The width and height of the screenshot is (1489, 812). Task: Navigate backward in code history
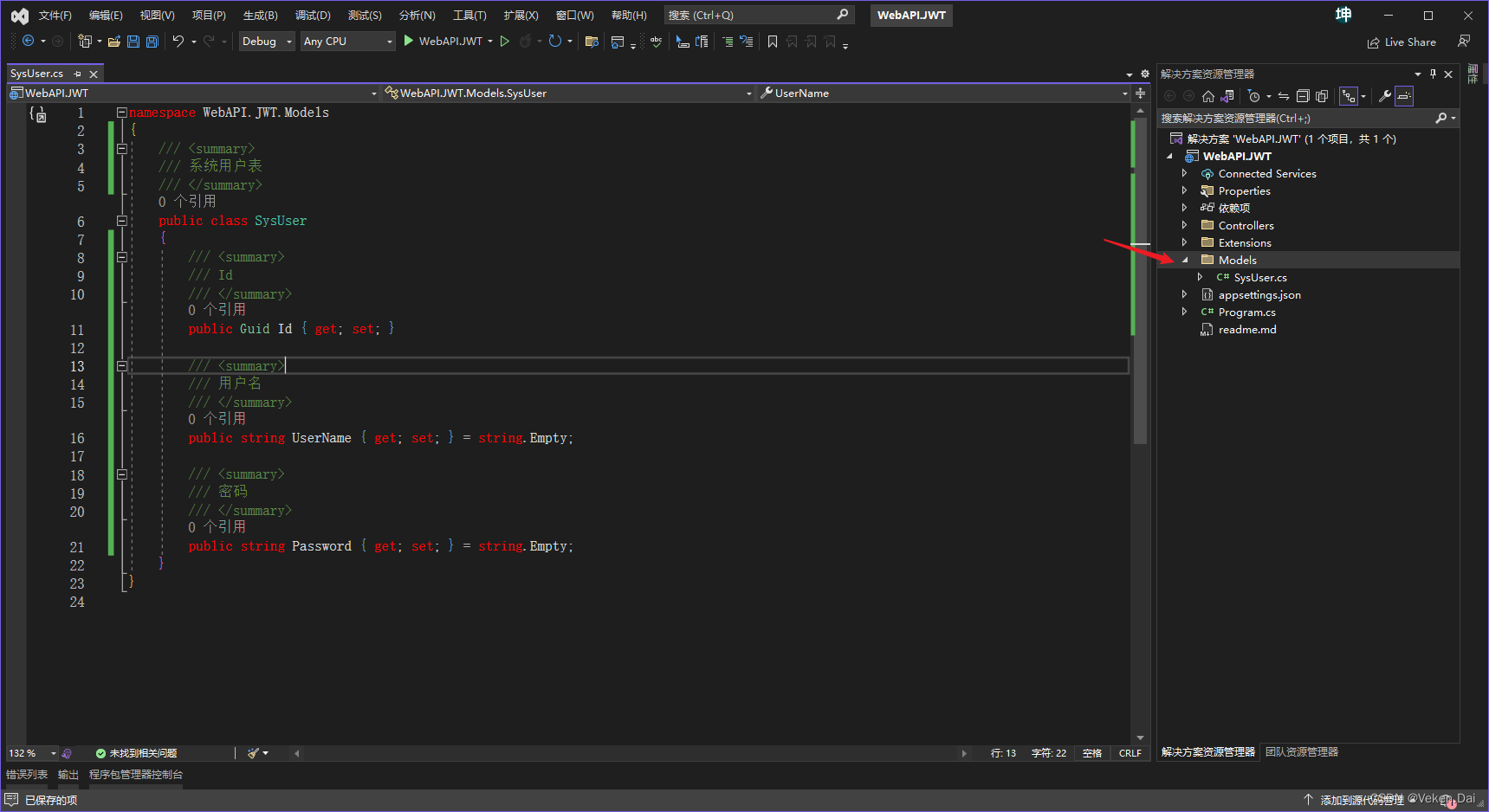click(27, 41)
